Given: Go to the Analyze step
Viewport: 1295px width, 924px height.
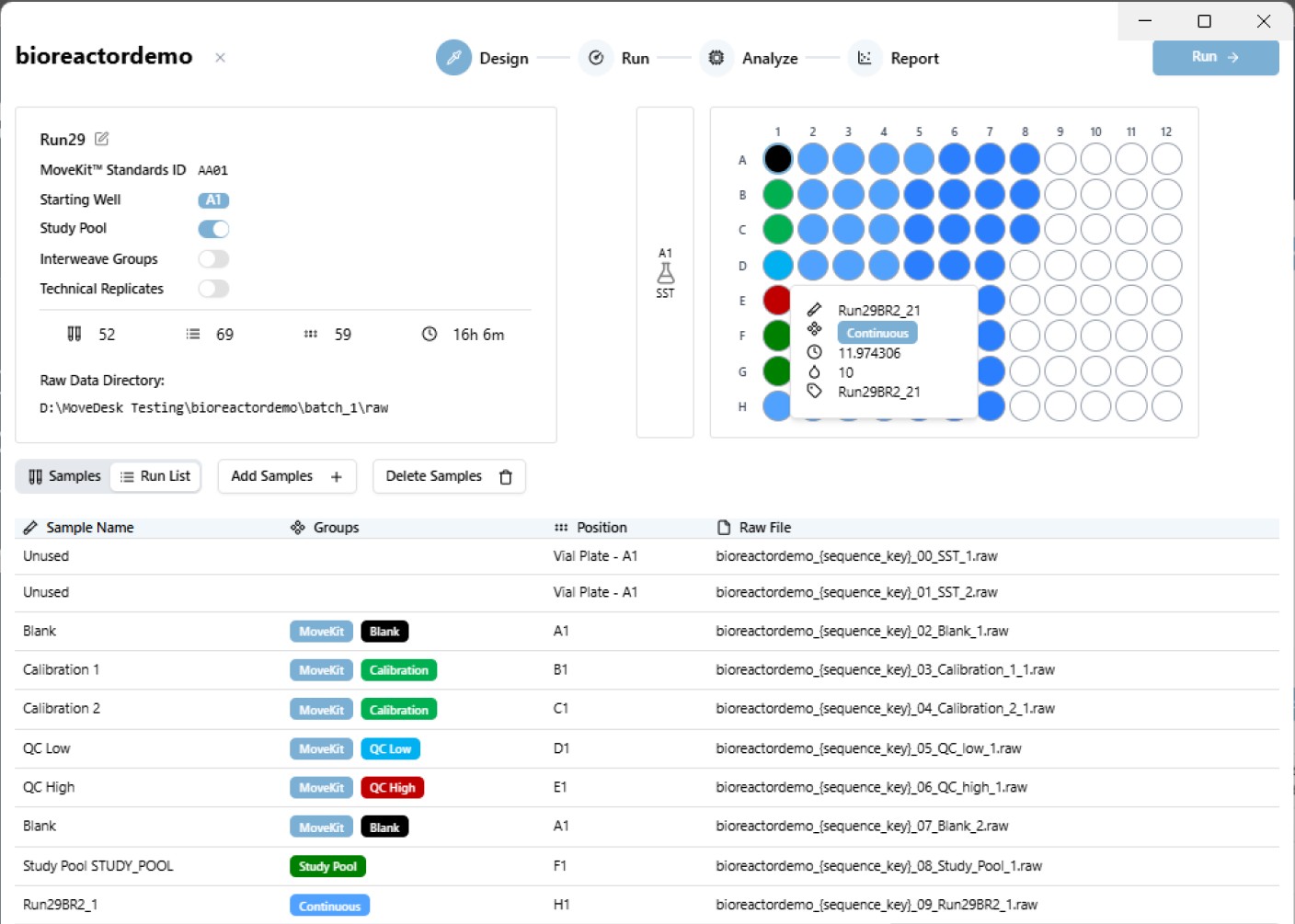Looking at the screenshot, I should coord(770,58).
